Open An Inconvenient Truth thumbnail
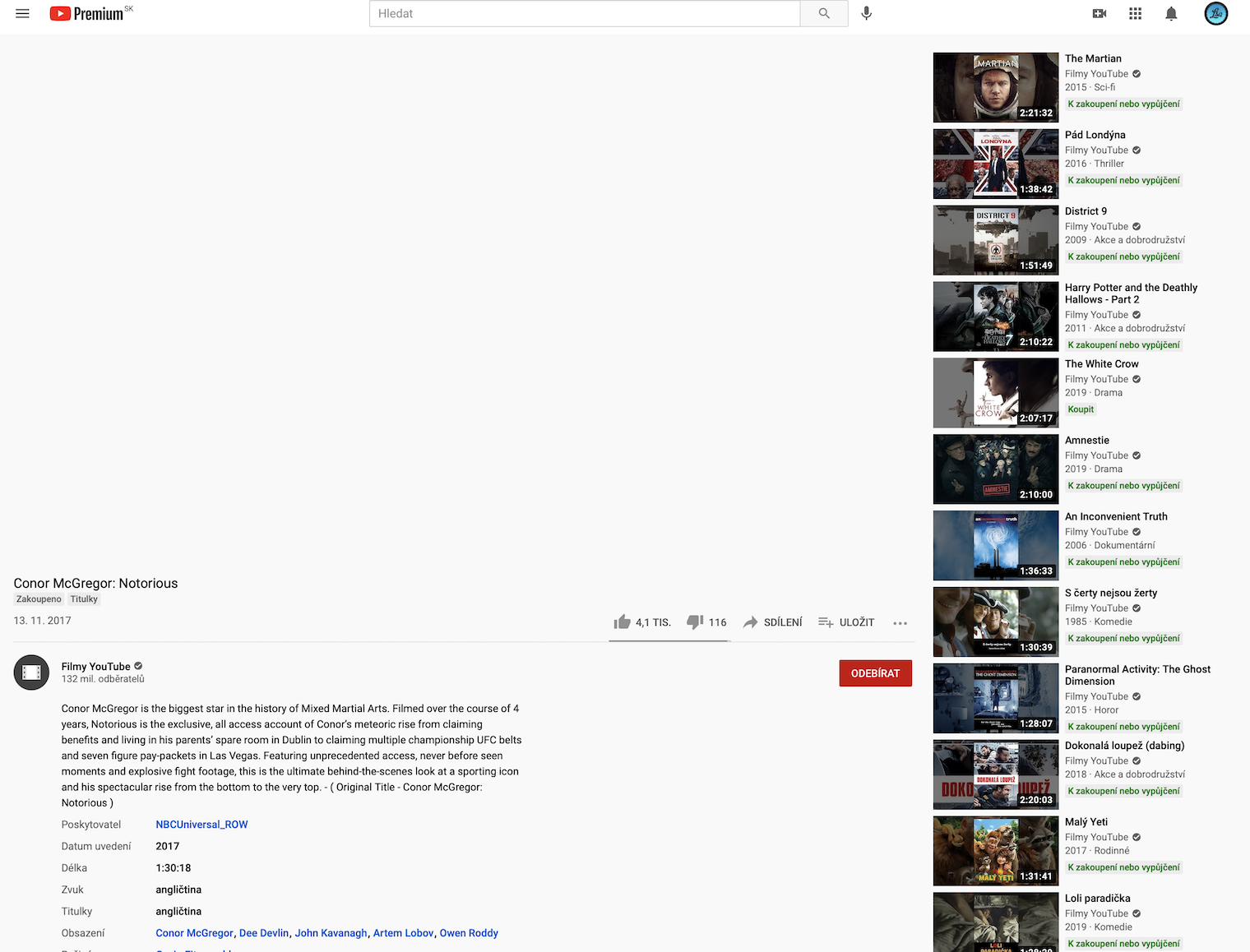1250x952 pixels. tap(996, 546)
